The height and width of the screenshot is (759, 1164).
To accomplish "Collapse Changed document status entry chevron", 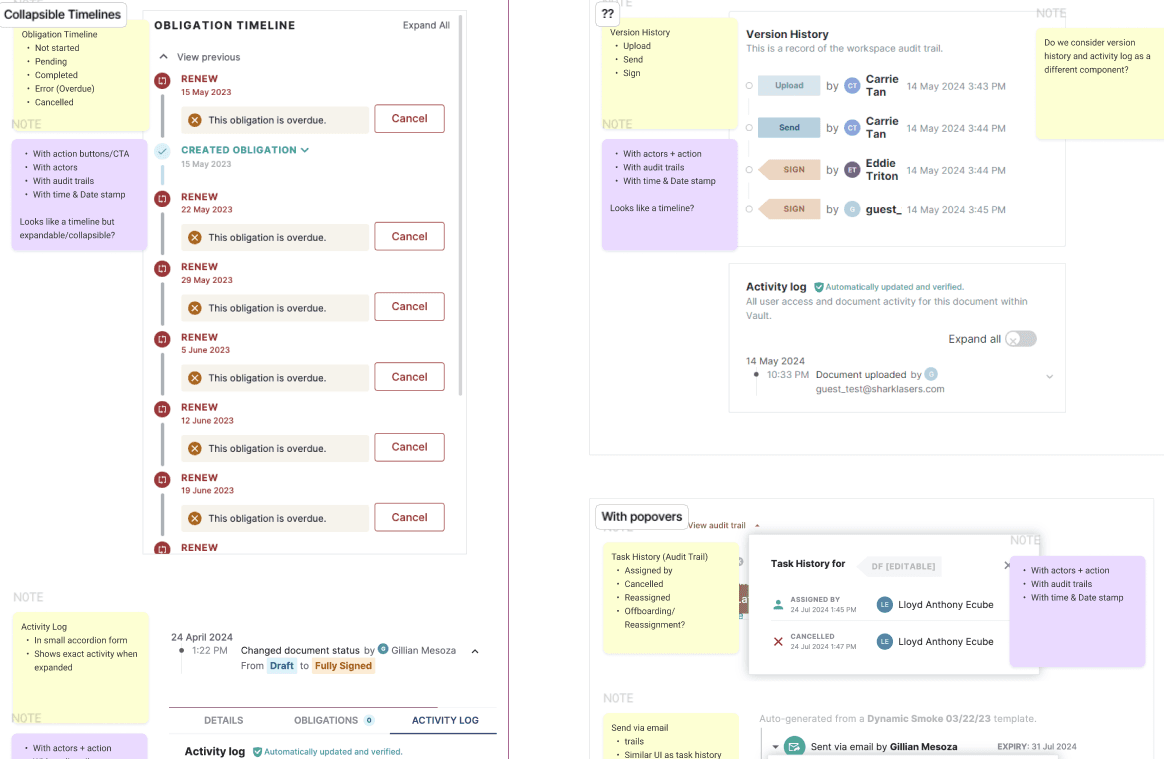I will [x=475, y=651].
